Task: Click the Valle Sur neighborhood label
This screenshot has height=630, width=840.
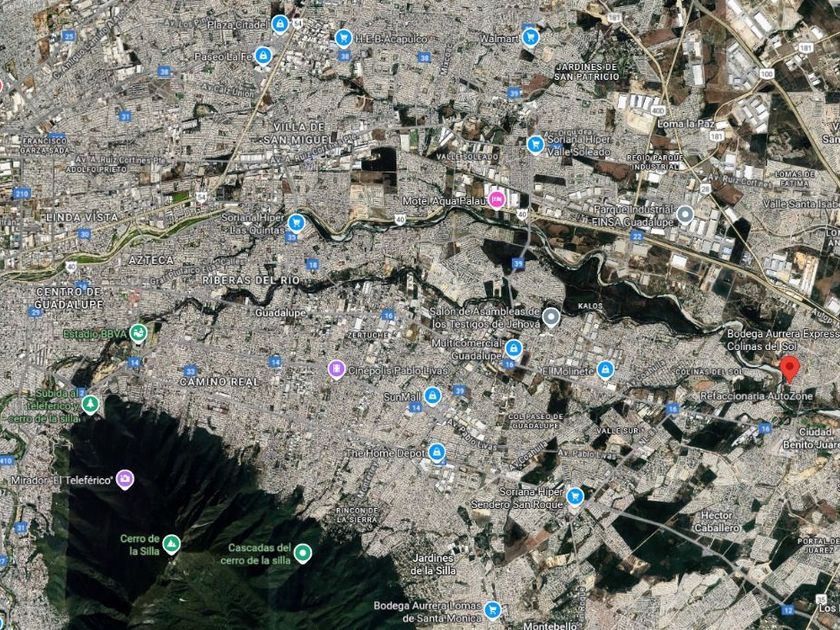Action: click(x=618, y=430)
